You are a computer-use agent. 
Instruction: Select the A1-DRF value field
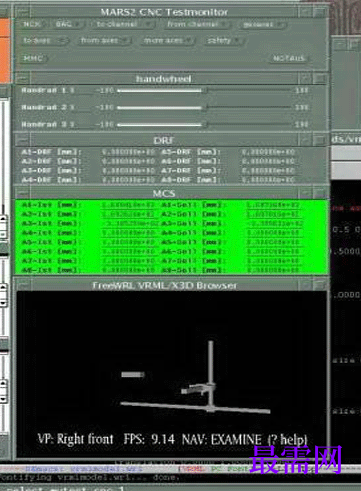tap(128, 152)
